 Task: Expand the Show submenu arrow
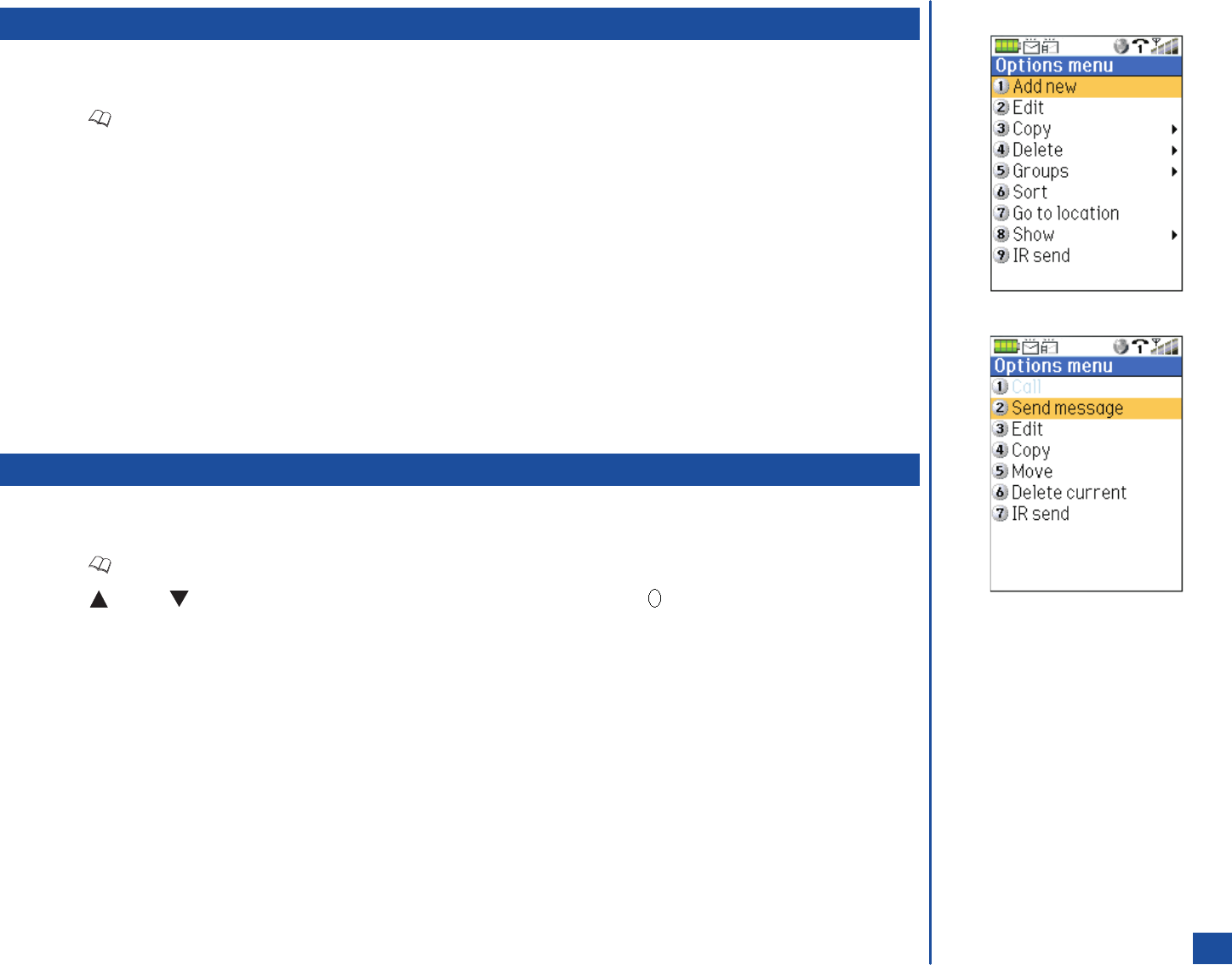click(1174, 235)
